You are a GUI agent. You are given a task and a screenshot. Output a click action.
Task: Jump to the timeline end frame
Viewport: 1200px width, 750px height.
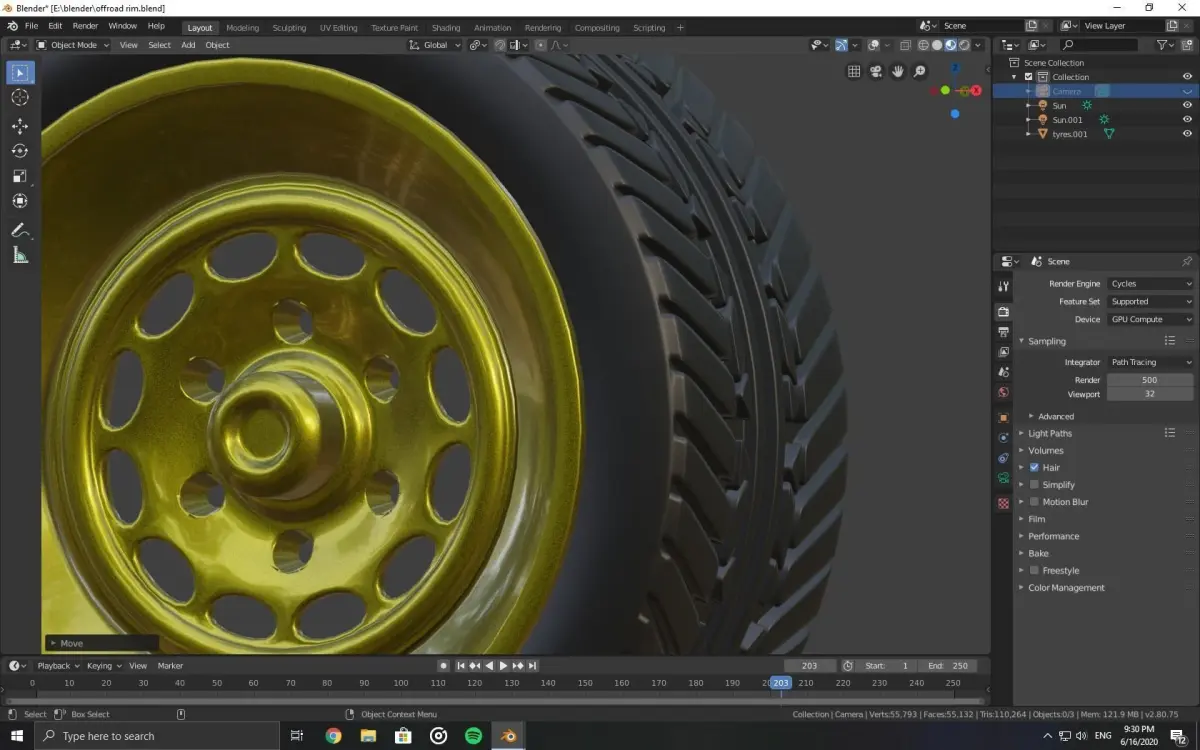point(533,665)
